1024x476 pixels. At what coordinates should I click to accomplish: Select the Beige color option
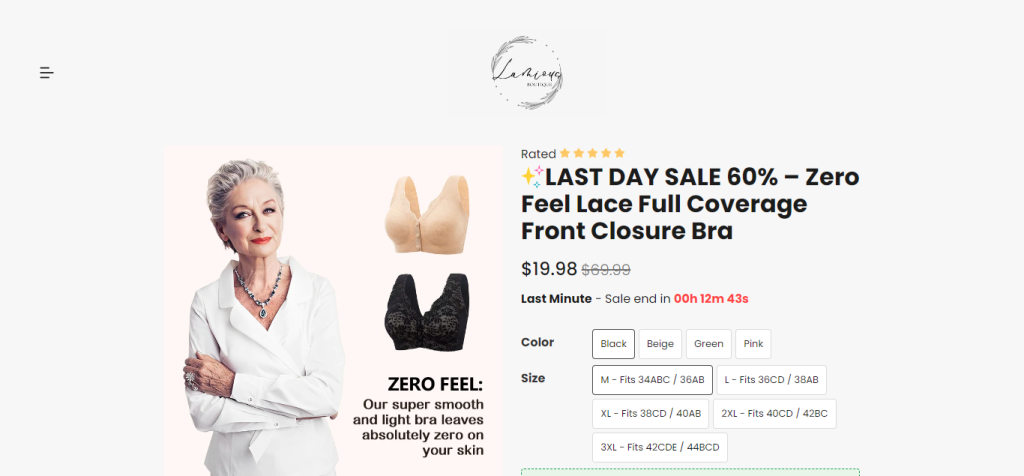pyautogui.click(x=660, y=344)
